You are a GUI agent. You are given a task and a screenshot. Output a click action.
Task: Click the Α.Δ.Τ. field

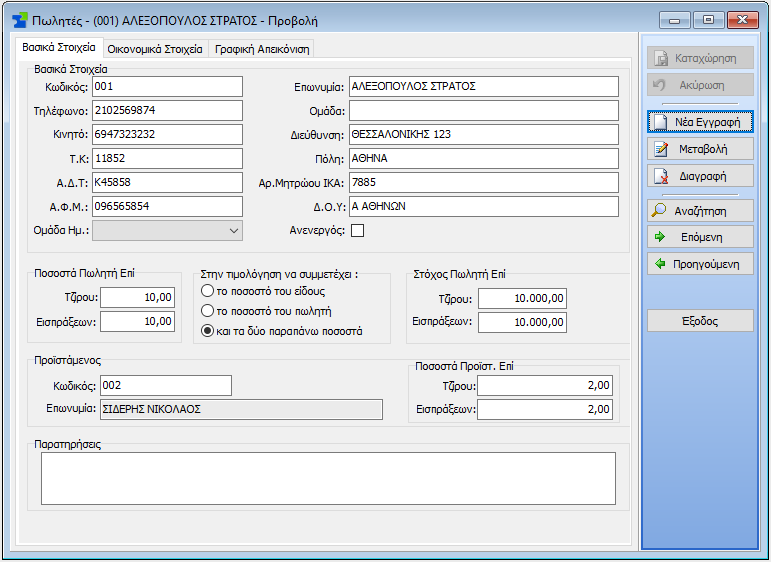(168, 182)
